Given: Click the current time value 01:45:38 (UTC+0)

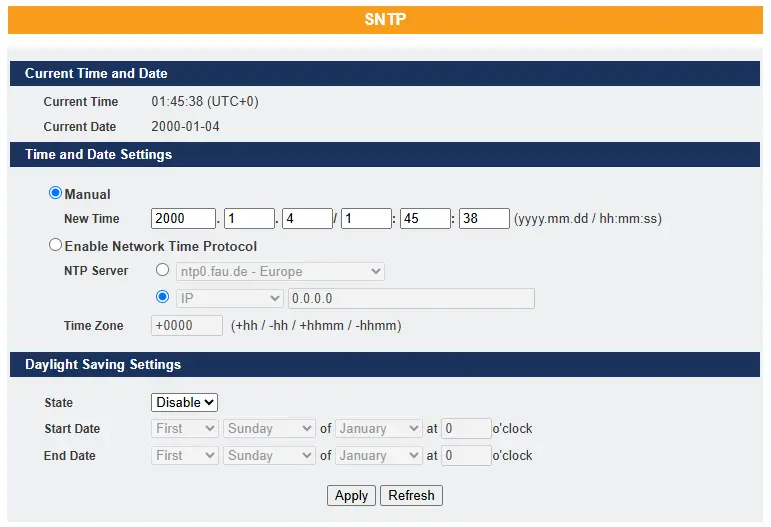Looking at the screenshot, I should (x=205, y=101).
